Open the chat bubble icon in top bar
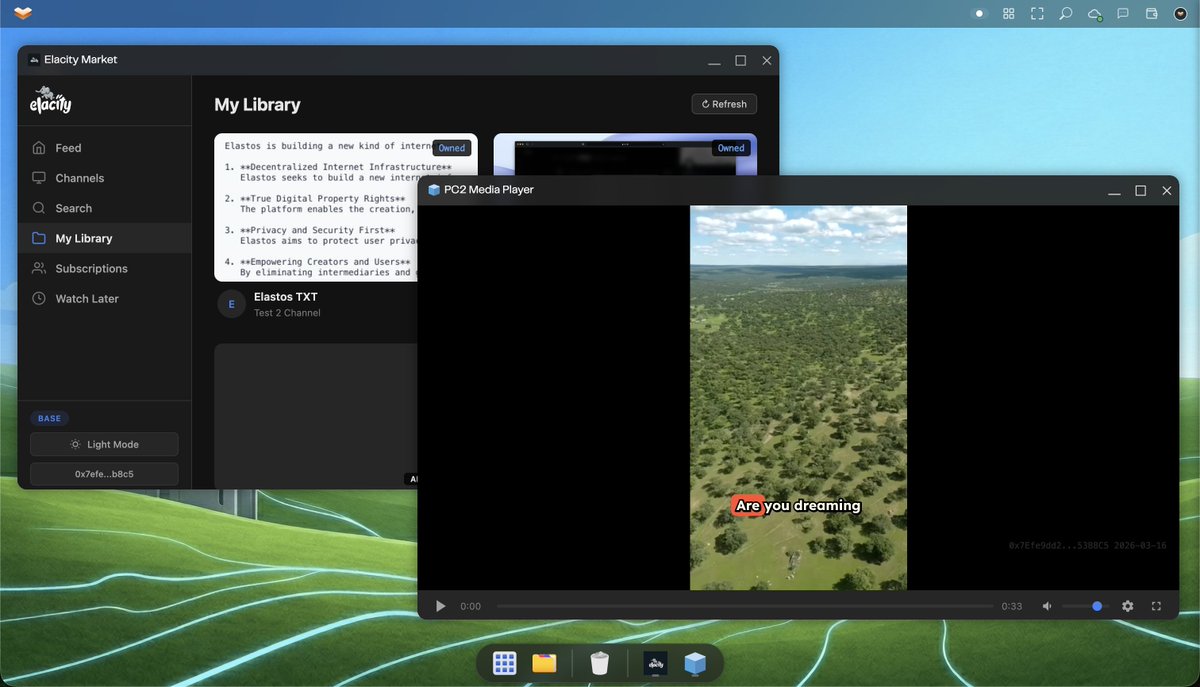Screen dimensions: 1200x687 (x=1123, y=14)
